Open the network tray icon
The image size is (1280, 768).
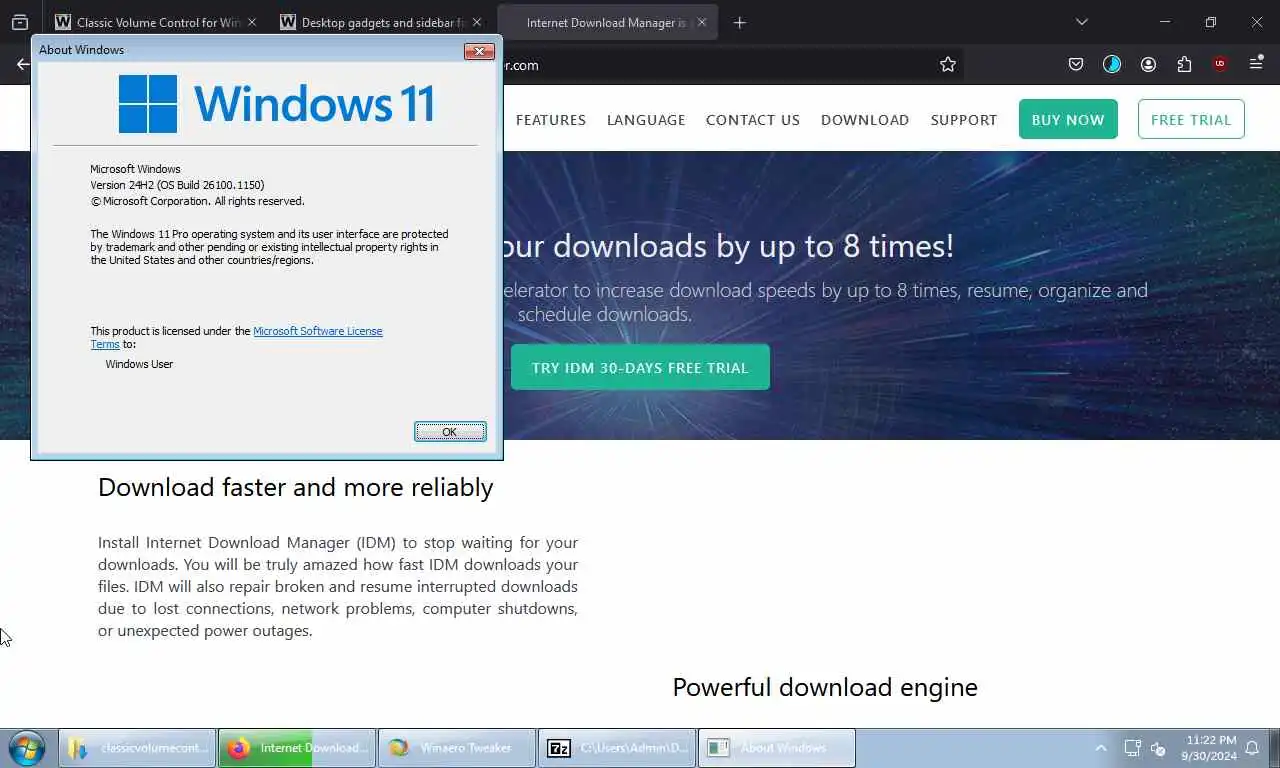click(x=1132, y=748)
